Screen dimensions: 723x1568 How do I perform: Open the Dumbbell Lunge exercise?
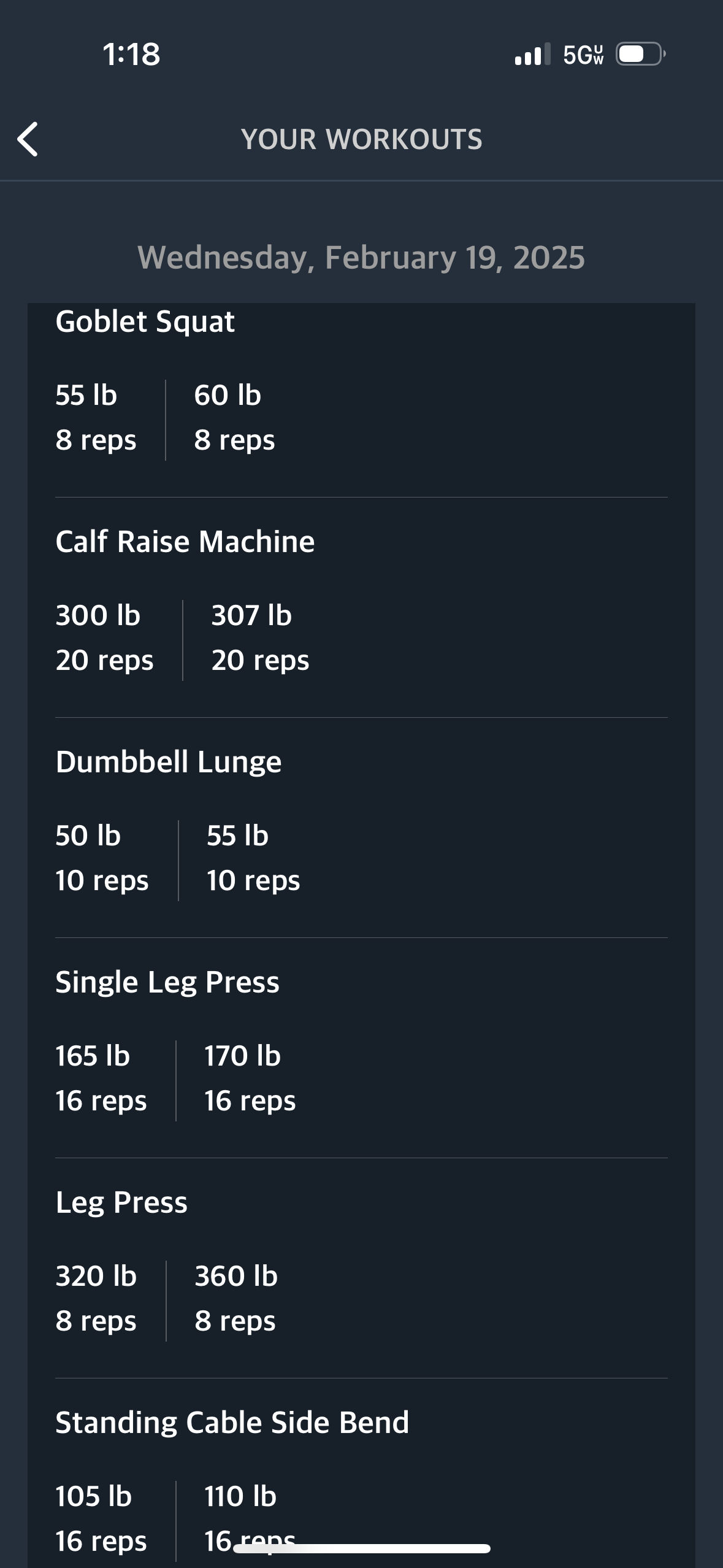tap(169, 762)
